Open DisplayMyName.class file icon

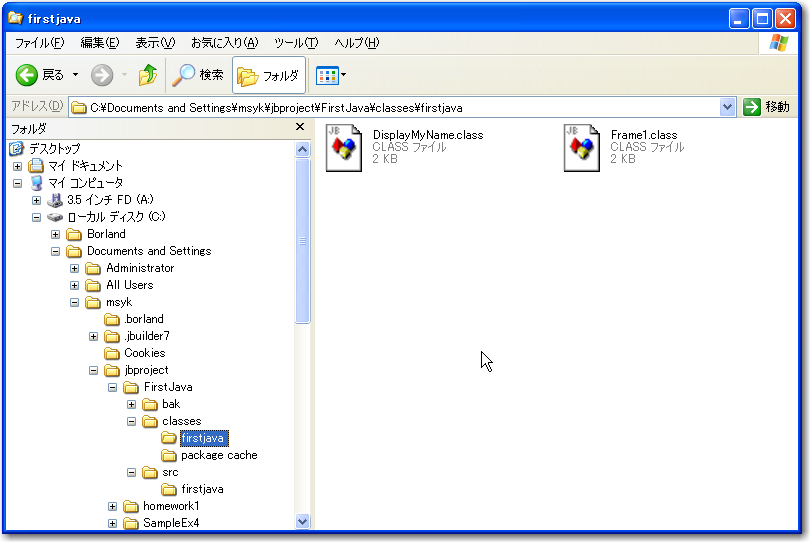coord(343,148)
